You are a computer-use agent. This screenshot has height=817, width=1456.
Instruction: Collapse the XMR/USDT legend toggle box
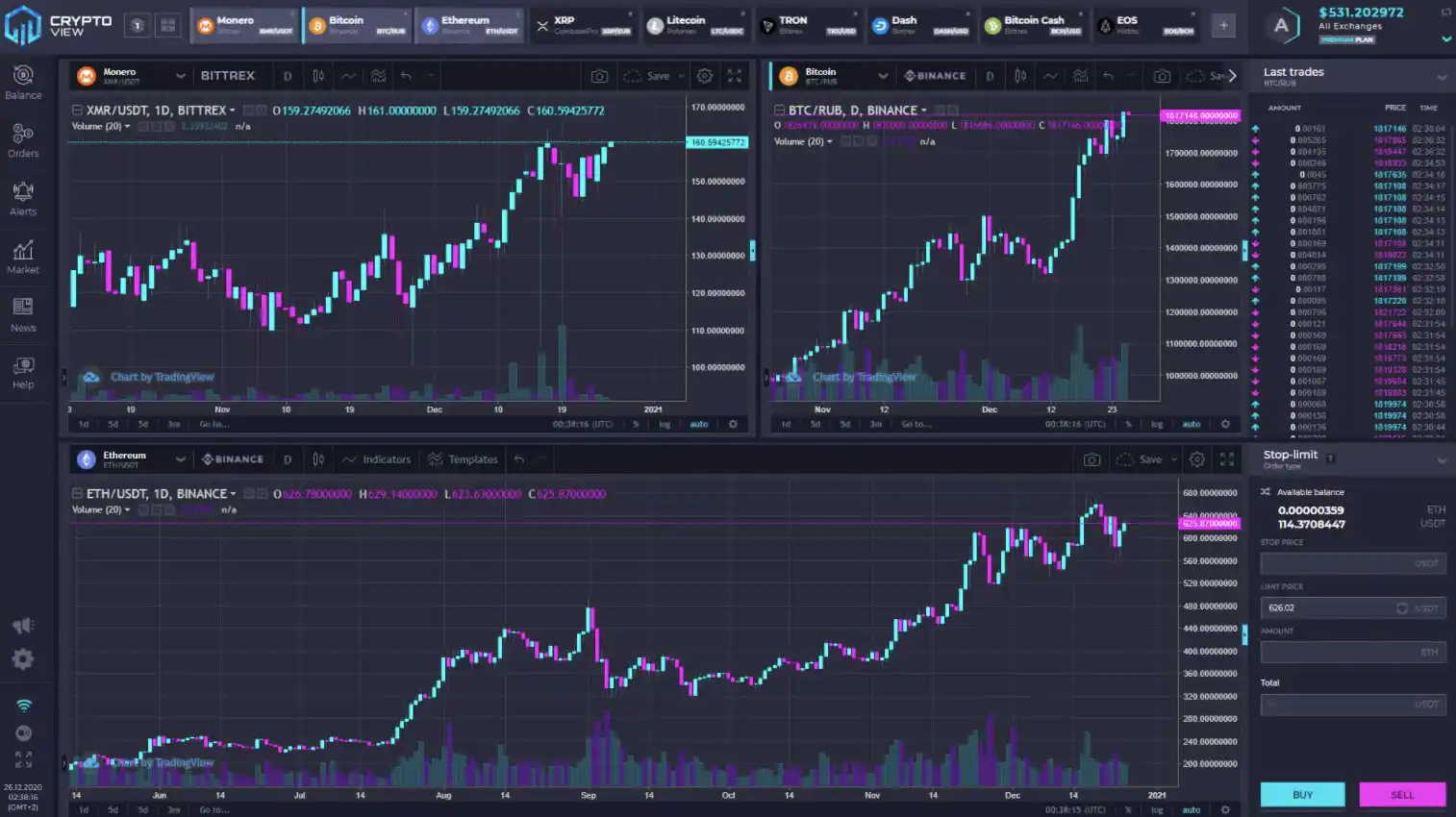77,111
